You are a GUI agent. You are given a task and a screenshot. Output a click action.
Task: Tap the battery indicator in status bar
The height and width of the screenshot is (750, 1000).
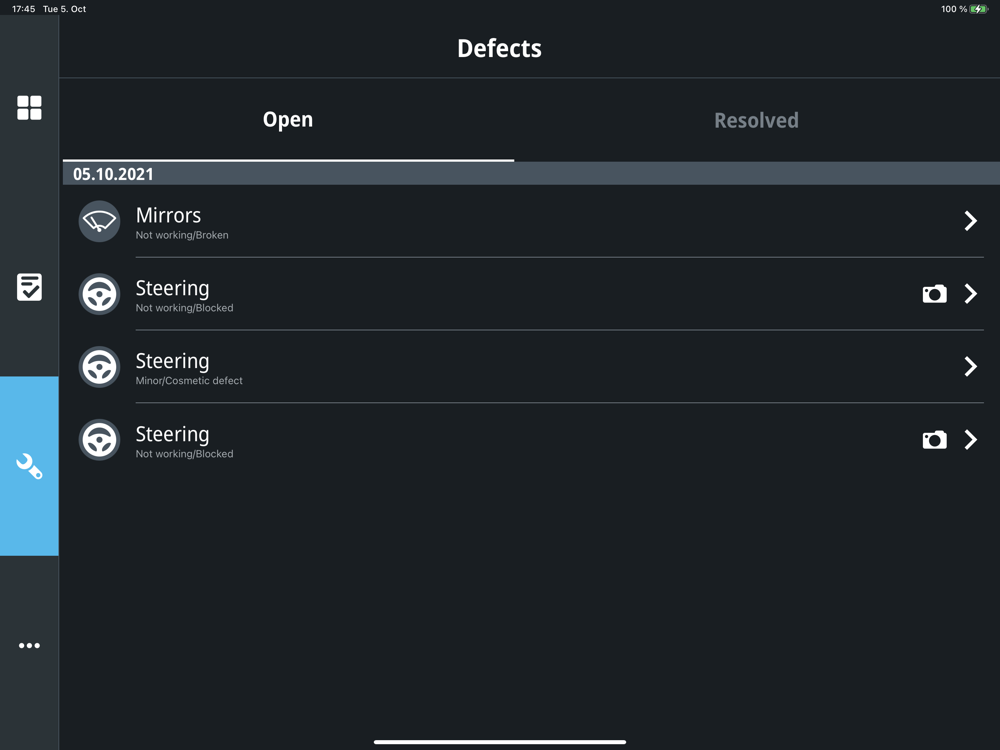[978, 9]
